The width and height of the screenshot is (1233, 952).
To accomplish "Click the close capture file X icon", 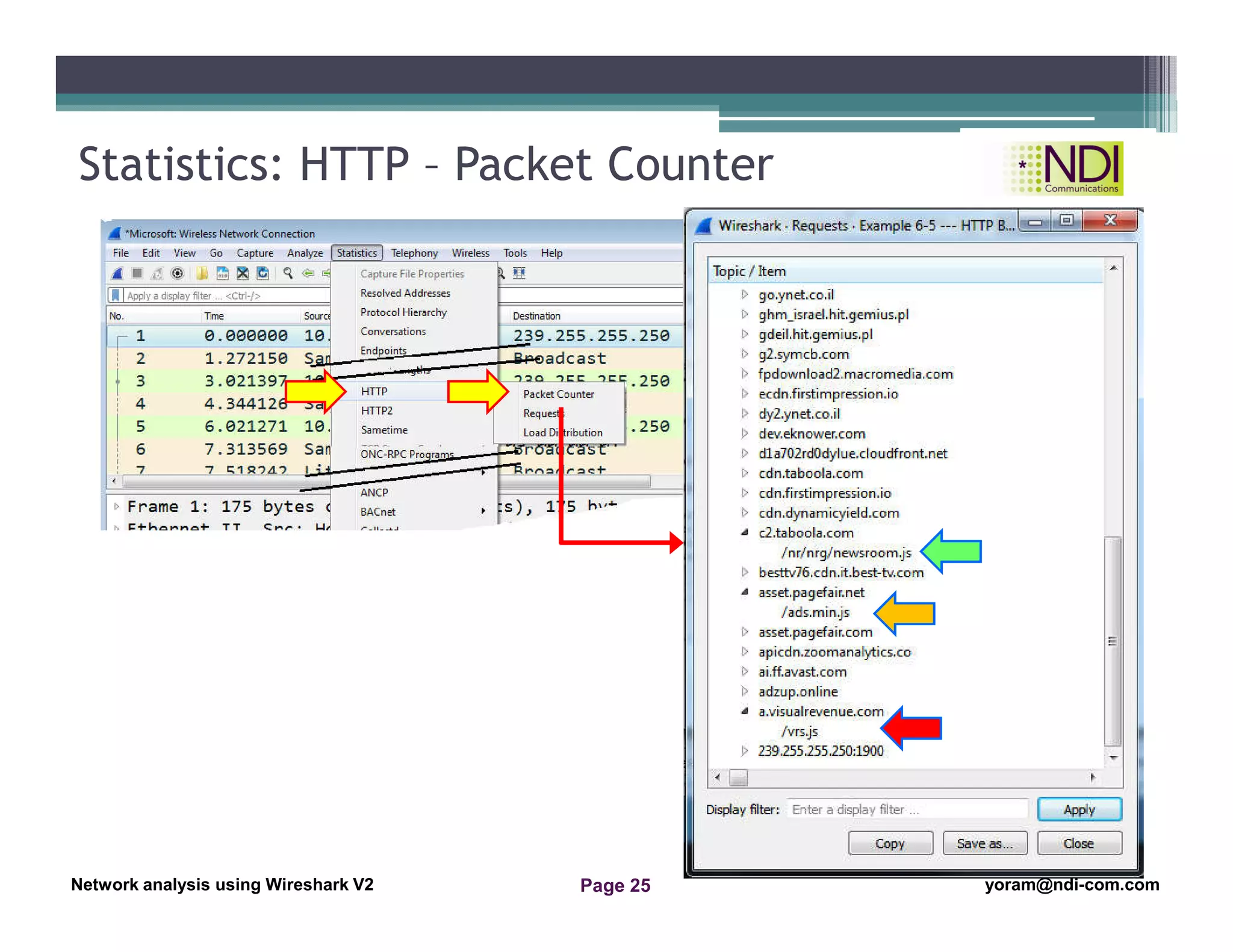I will 243,274.
